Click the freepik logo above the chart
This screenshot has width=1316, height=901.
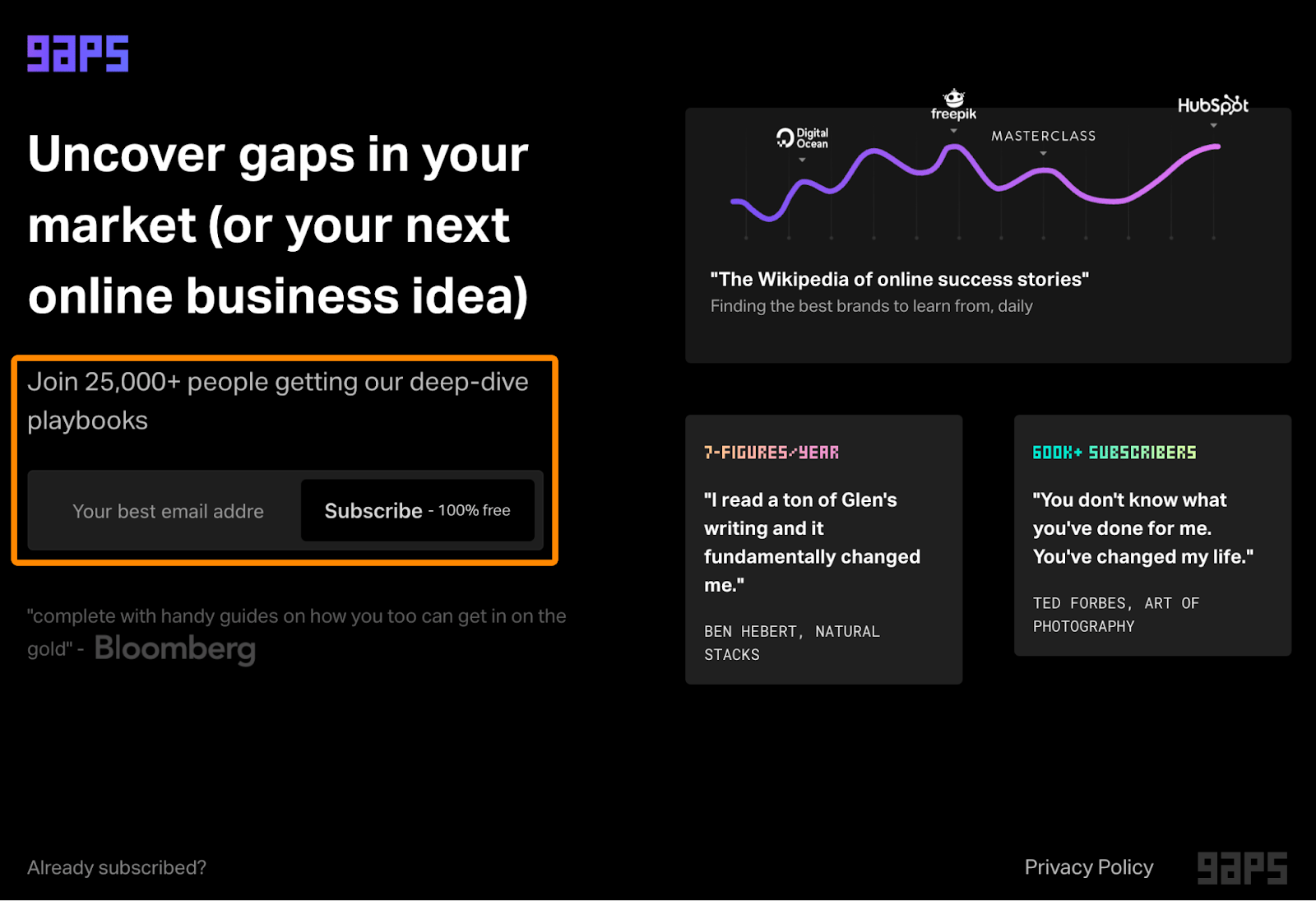point(953,105)
